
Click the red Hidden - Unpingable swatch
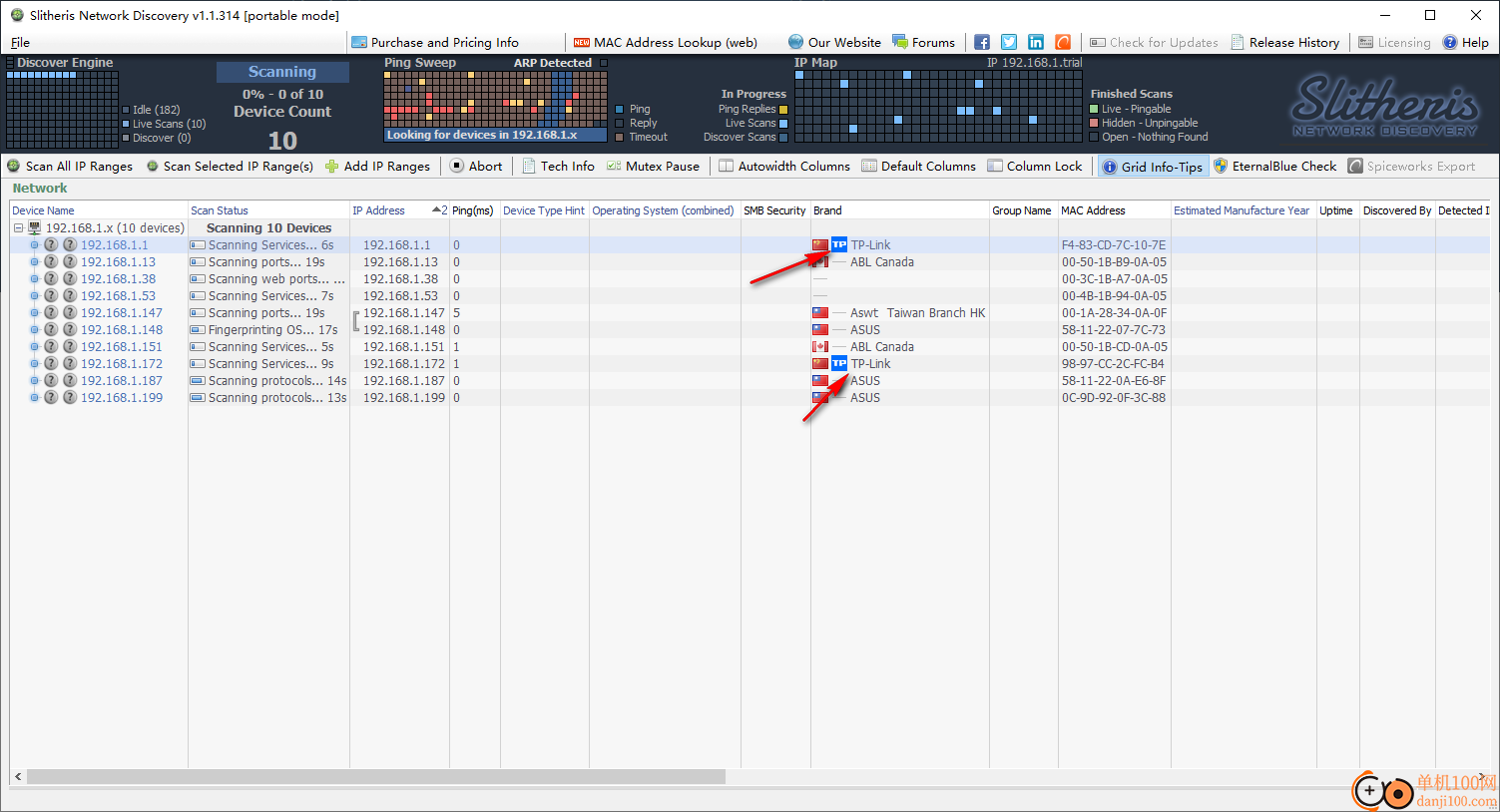coord(1095,123)
